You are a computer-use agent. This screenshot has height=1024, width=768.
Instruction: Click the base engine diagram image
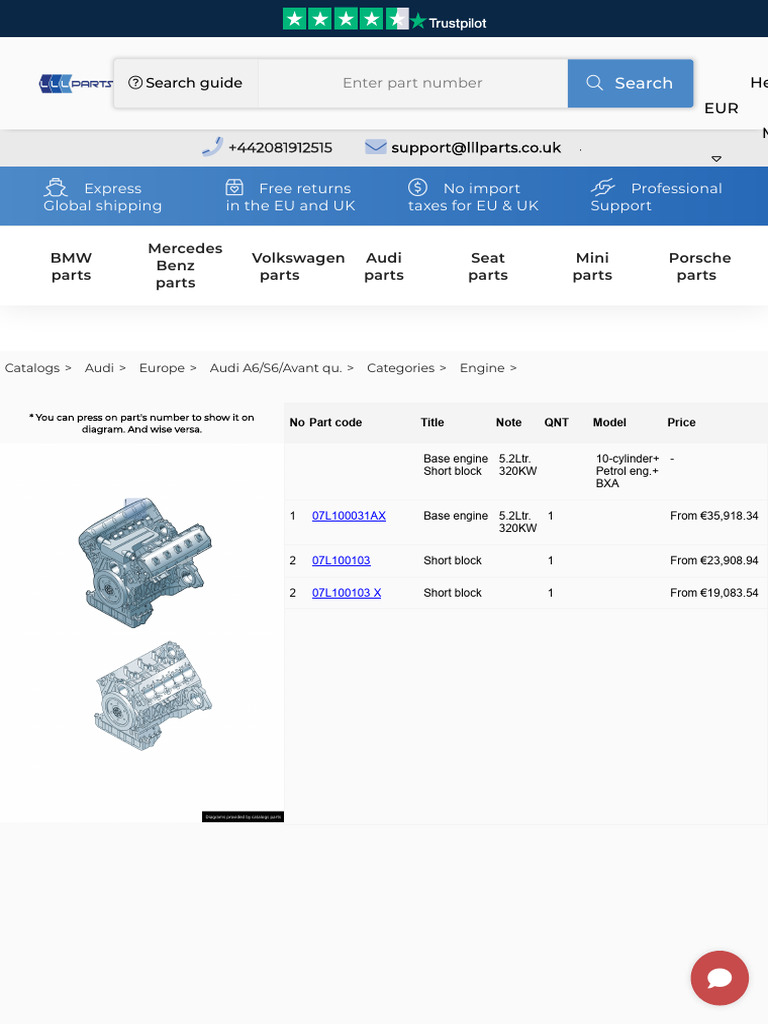click(x=145, y=563)
